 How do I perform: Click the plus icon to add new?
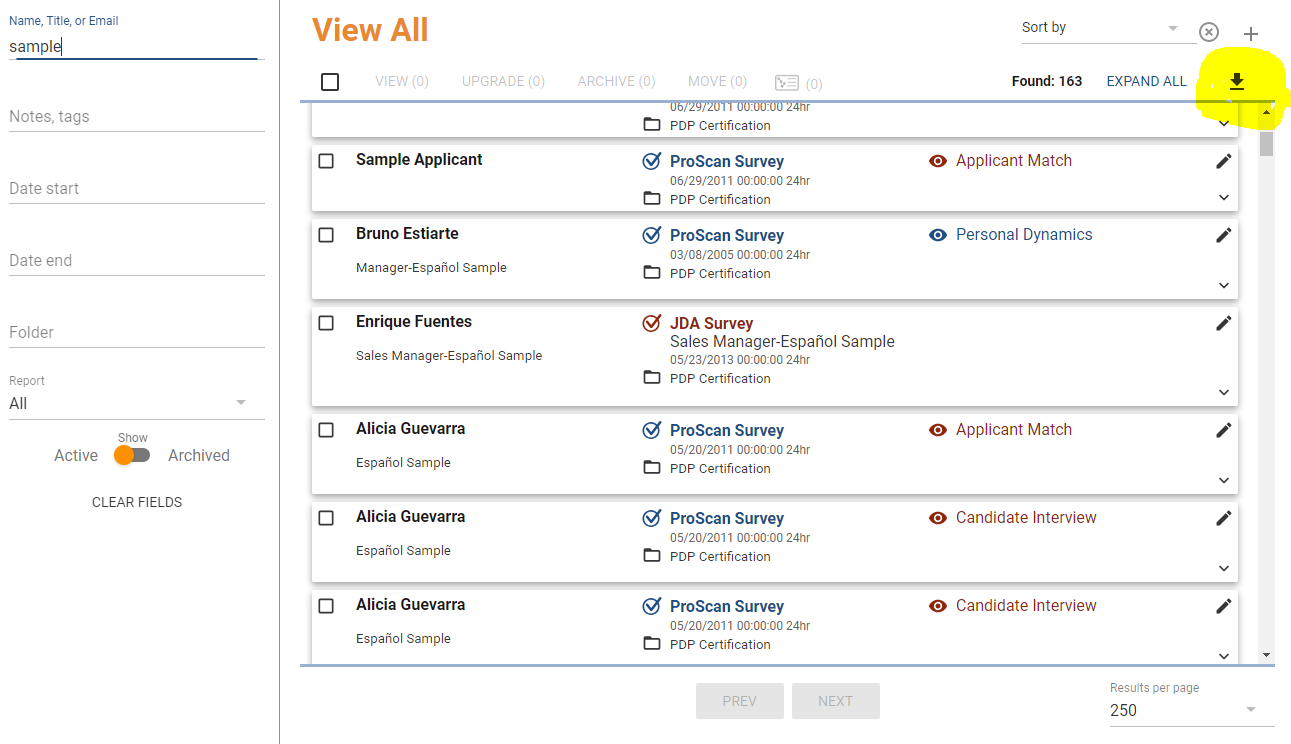click(1250, 34)
